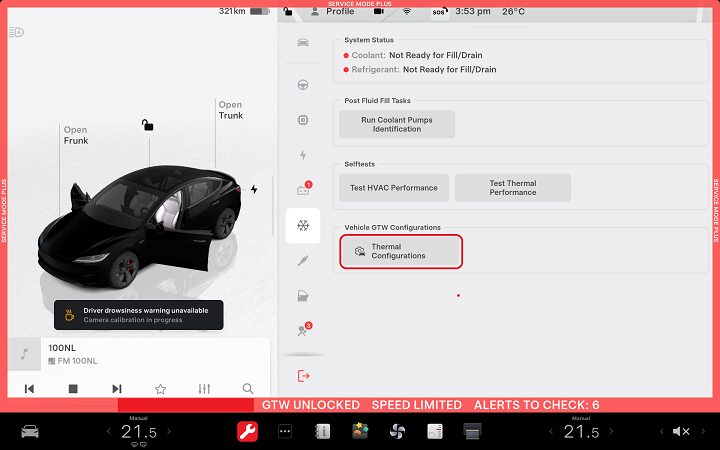This screenshot has height=450, width=720.
Task: Open the three-dots app launcher
Action: pyautogui.click(x=285, y=431)
